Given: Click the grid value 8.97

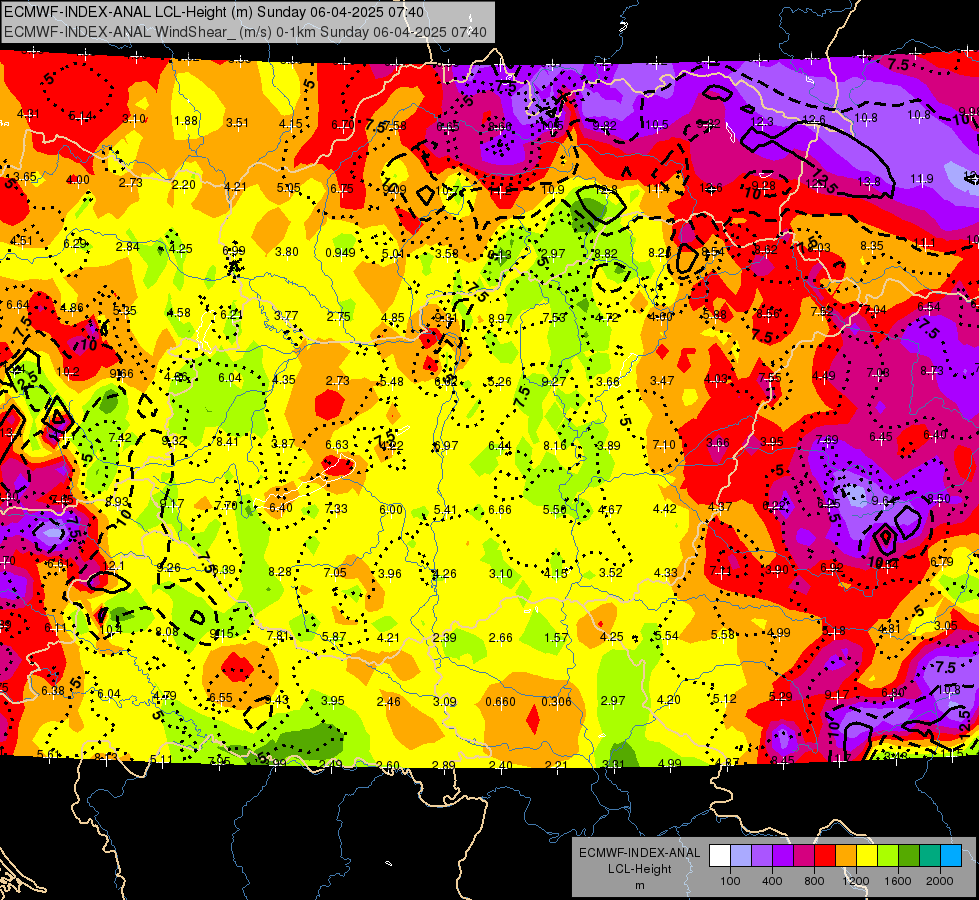Looking at the screenshot, I should tap(499, 319).
